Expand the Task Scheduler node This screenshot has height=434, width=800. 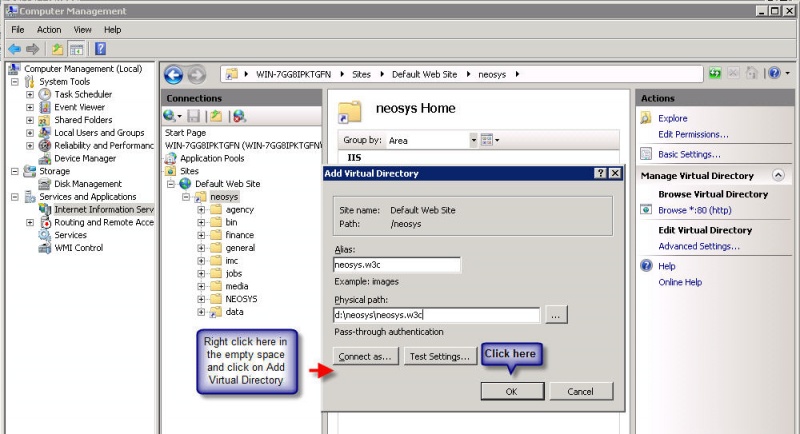coord(30,94)
